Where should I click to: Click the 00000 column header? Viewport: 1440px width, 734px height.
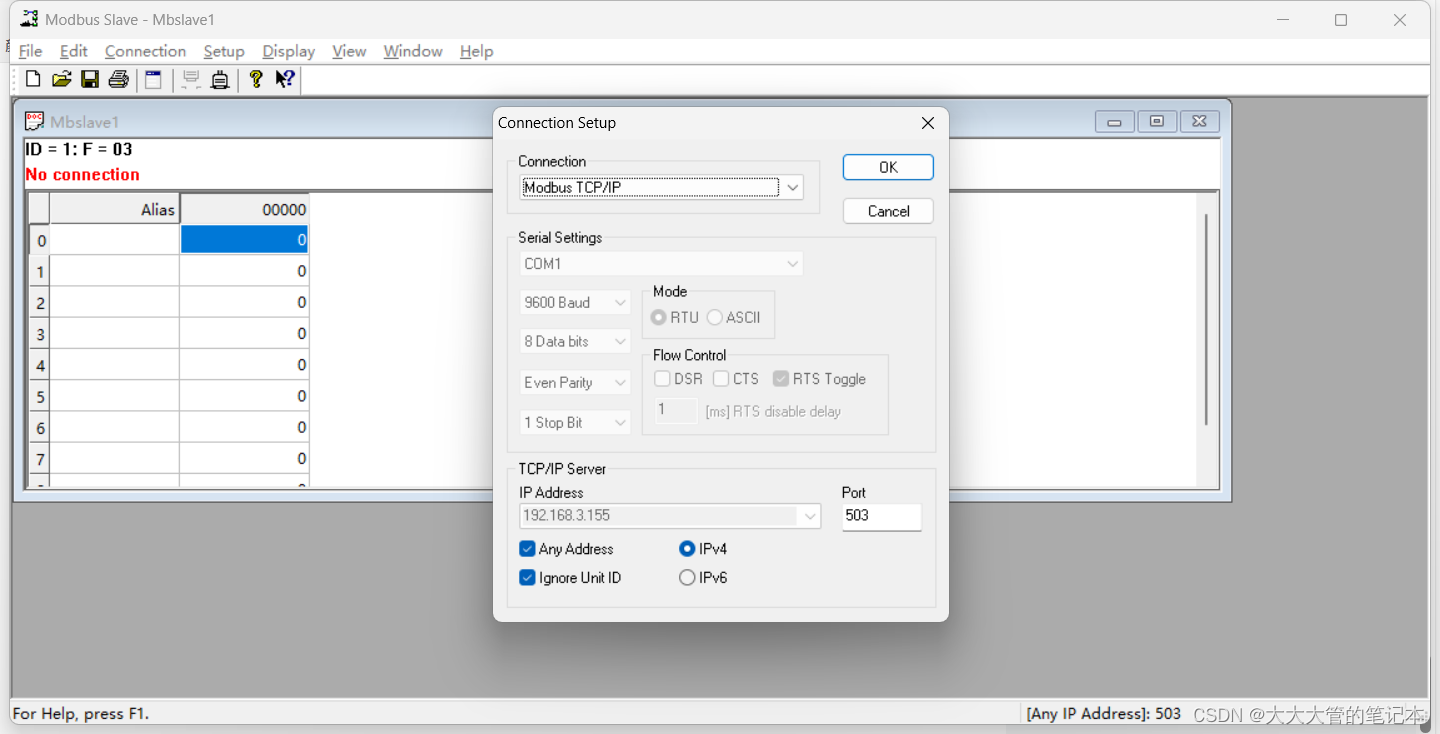click(x=244, y=209)
